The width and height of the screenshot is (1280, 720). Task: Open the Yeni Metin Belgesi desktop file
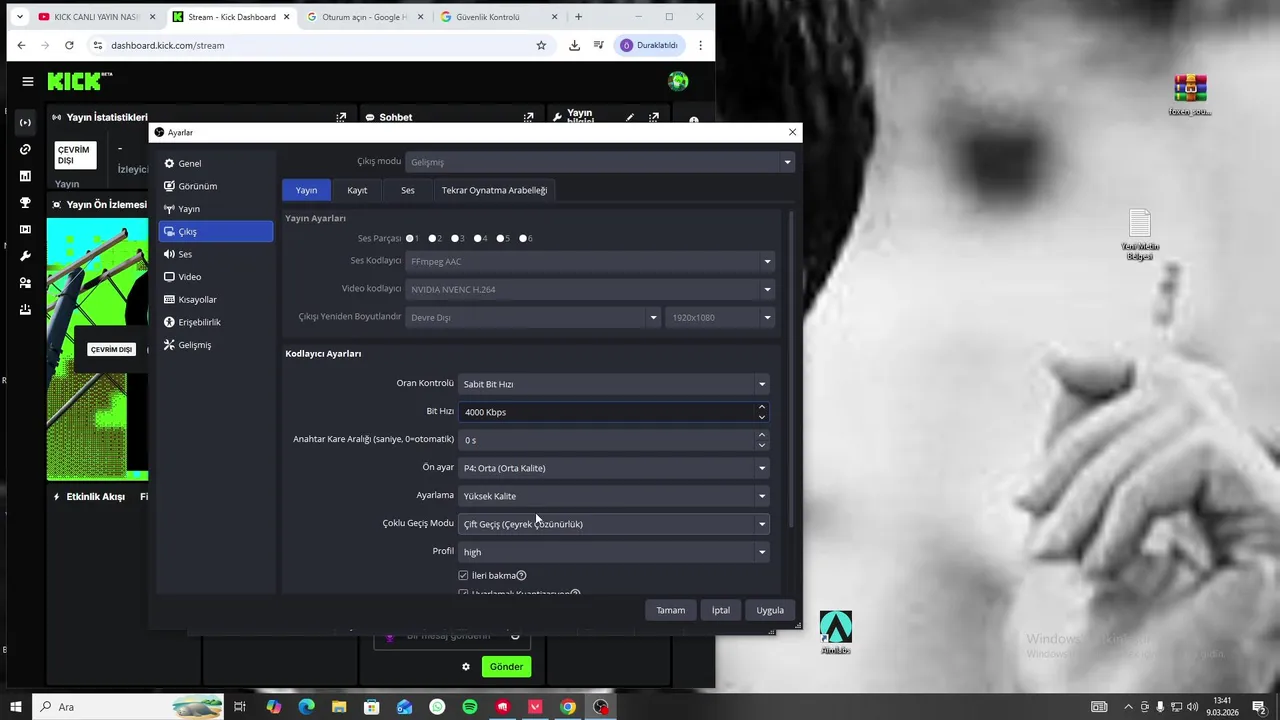click(1139, 235)
